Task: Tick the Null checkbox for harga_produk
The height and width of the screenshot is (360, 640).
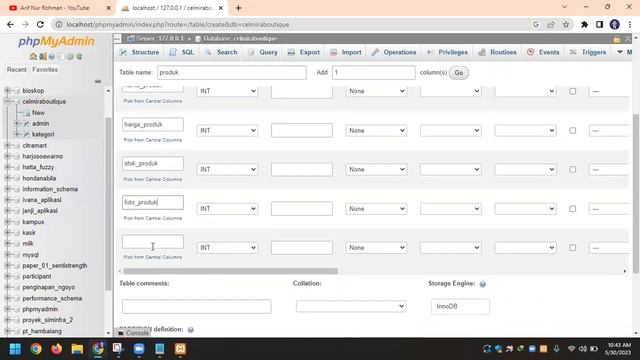Action: [x=573, y=131]
